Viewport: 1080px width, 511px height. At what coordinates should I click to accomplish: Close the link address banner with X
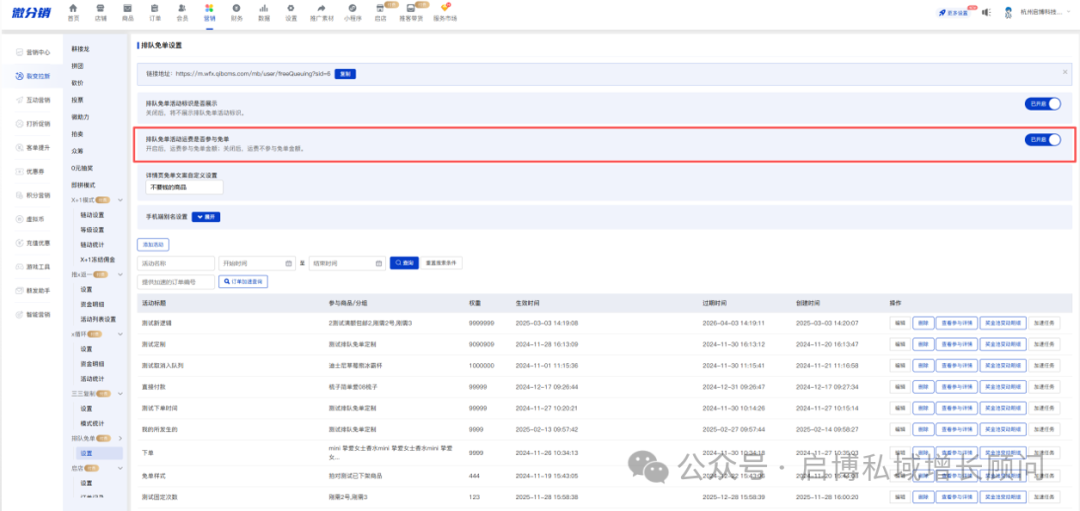tap(1064, 72)
